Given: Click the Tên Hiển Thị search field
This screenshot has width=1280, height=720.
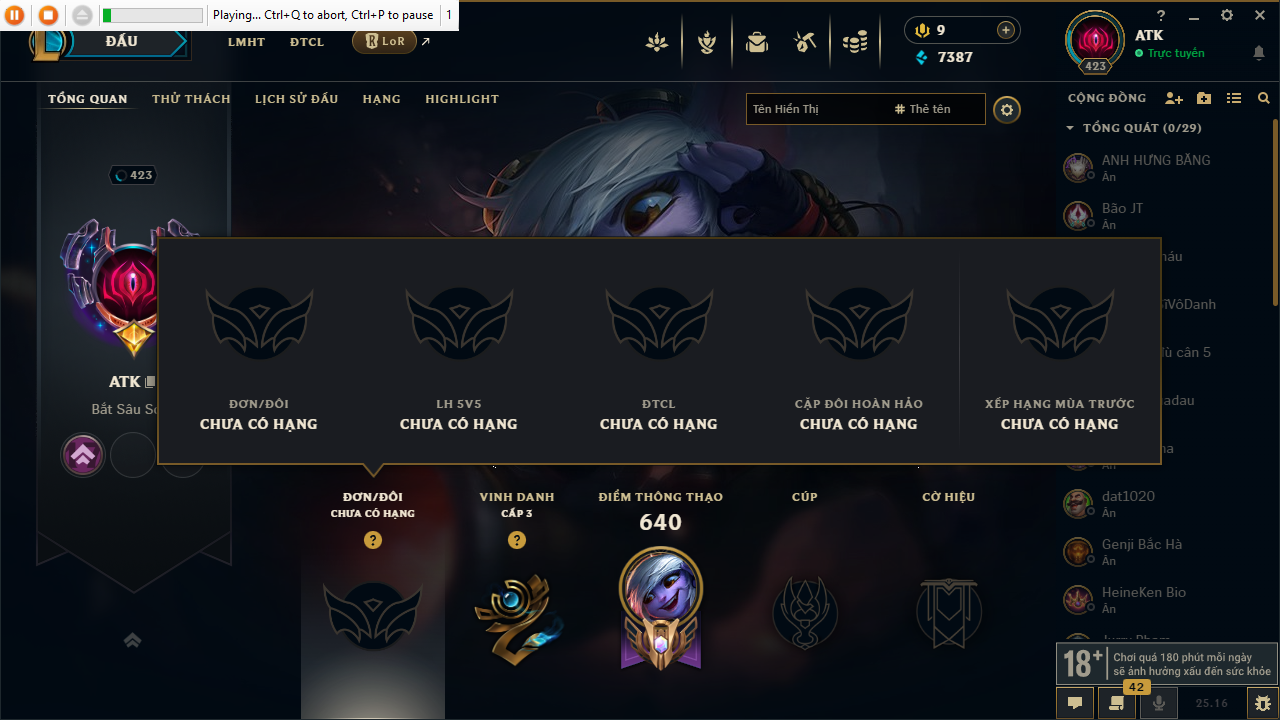Looking at the screenshot, I should click(x=816, y=109).
